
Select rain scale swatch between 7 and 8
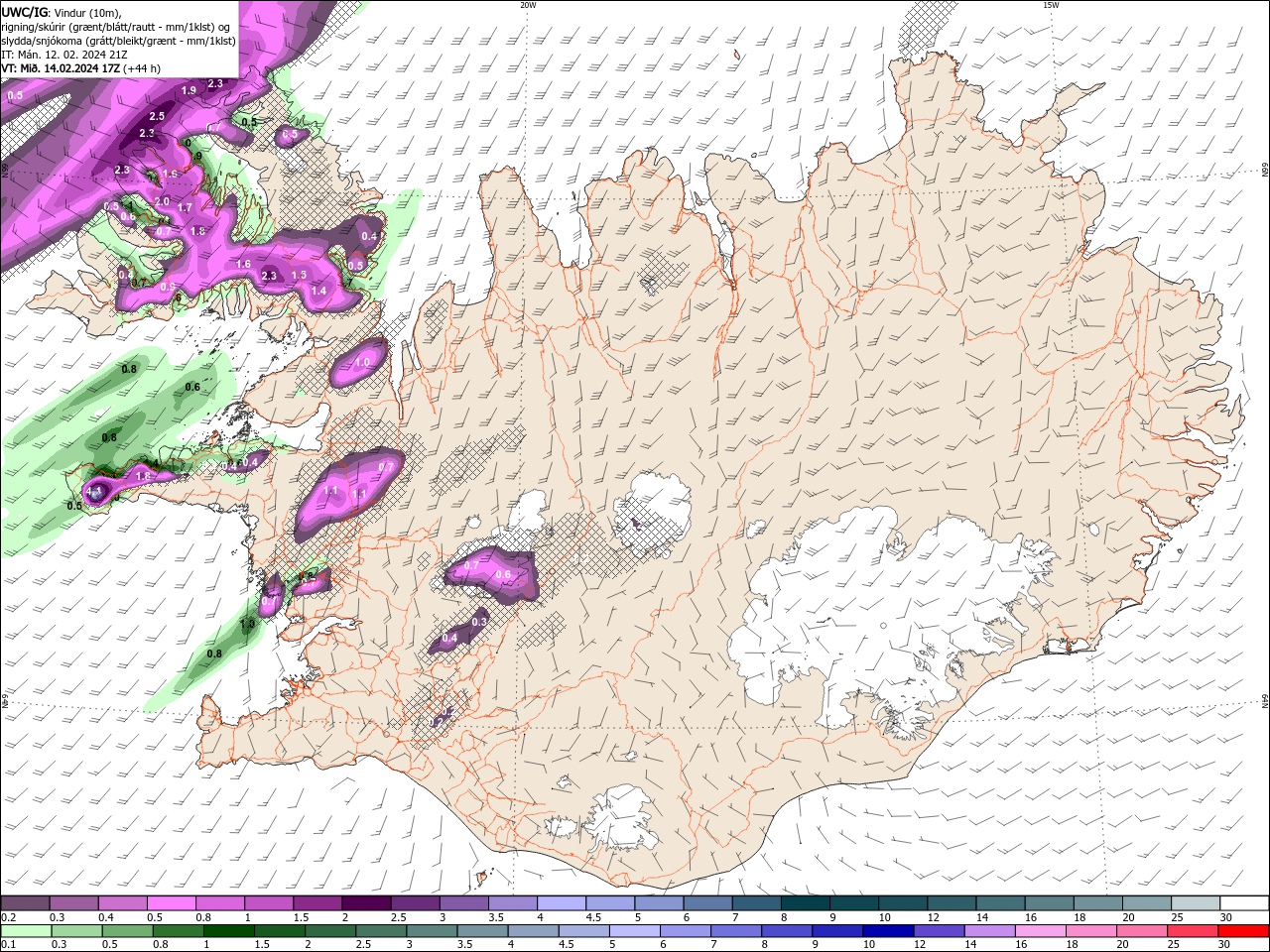(x=734, y=931)
